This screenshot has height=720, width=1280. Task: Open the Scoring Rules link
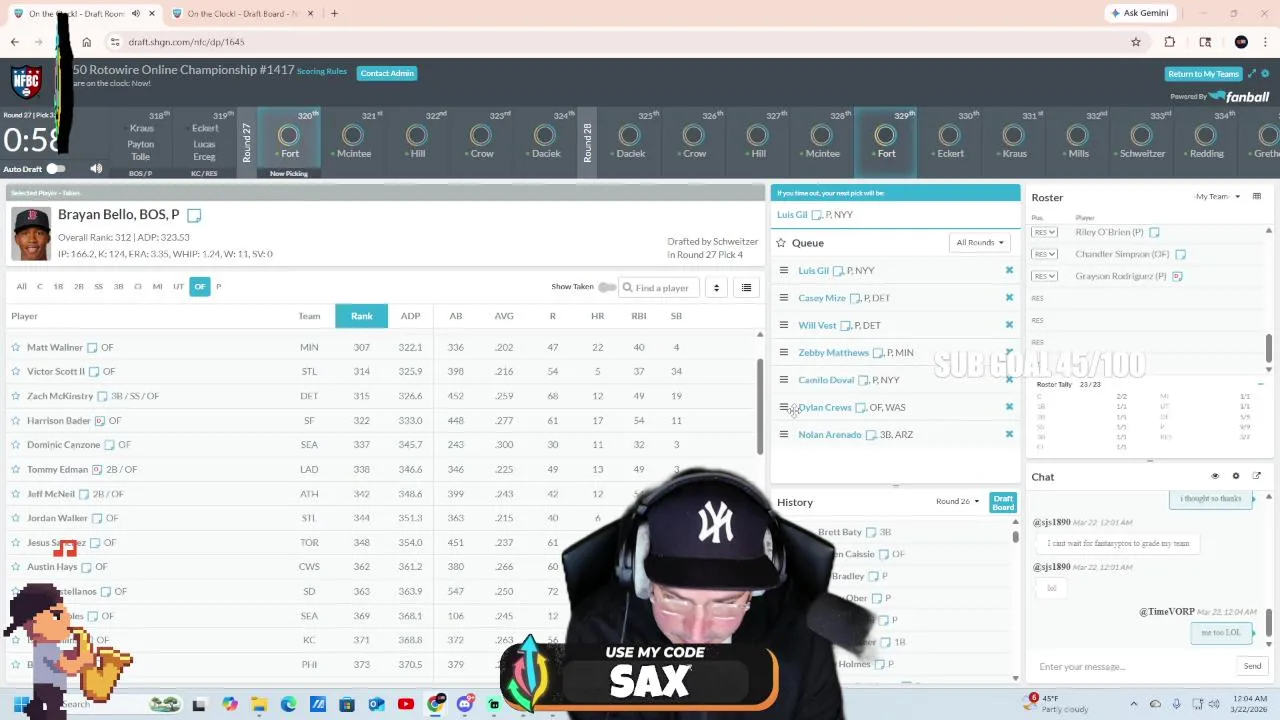(322, 71)
